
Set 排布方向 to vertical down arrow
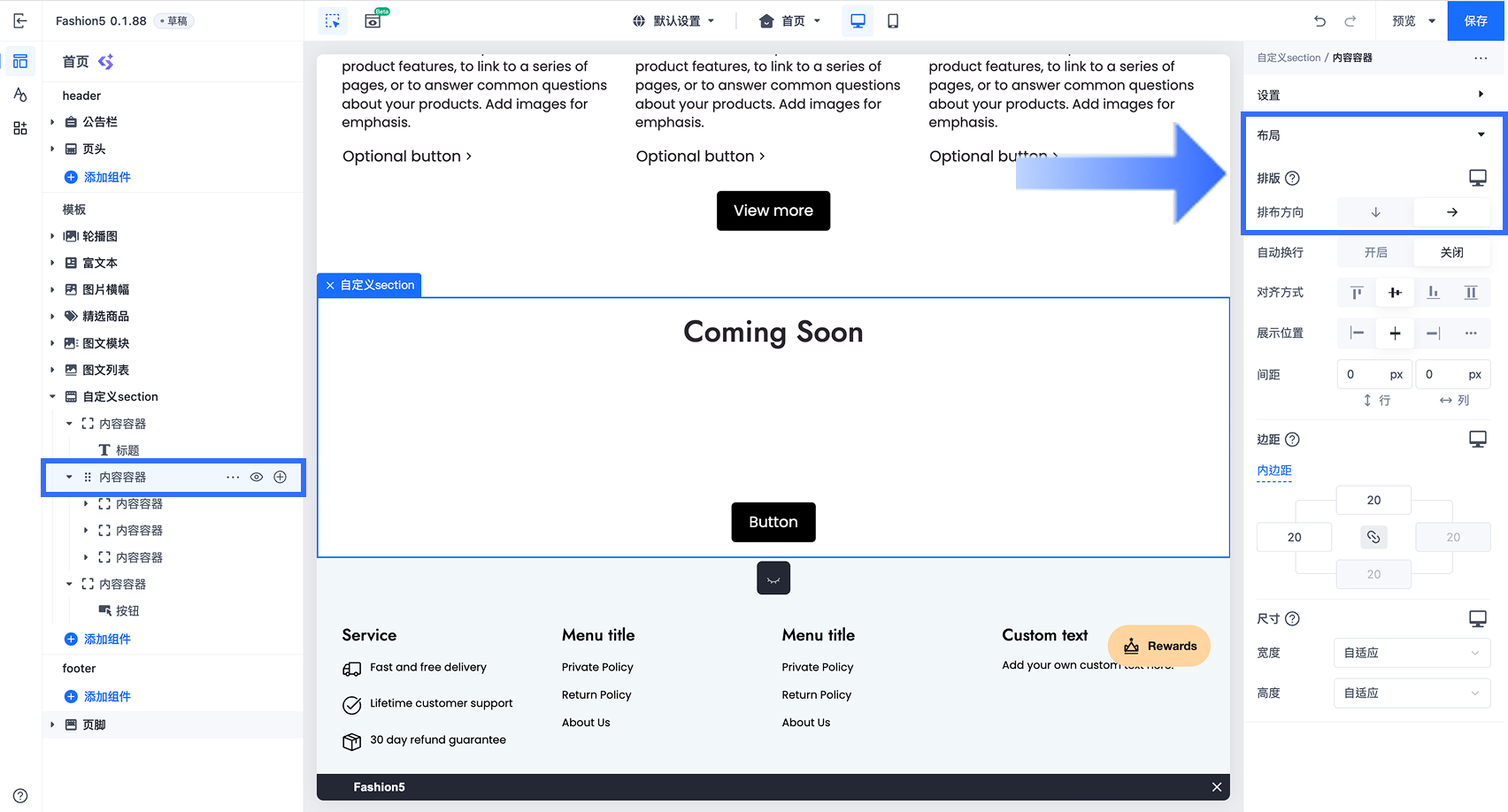click(x=1375, y=212)
